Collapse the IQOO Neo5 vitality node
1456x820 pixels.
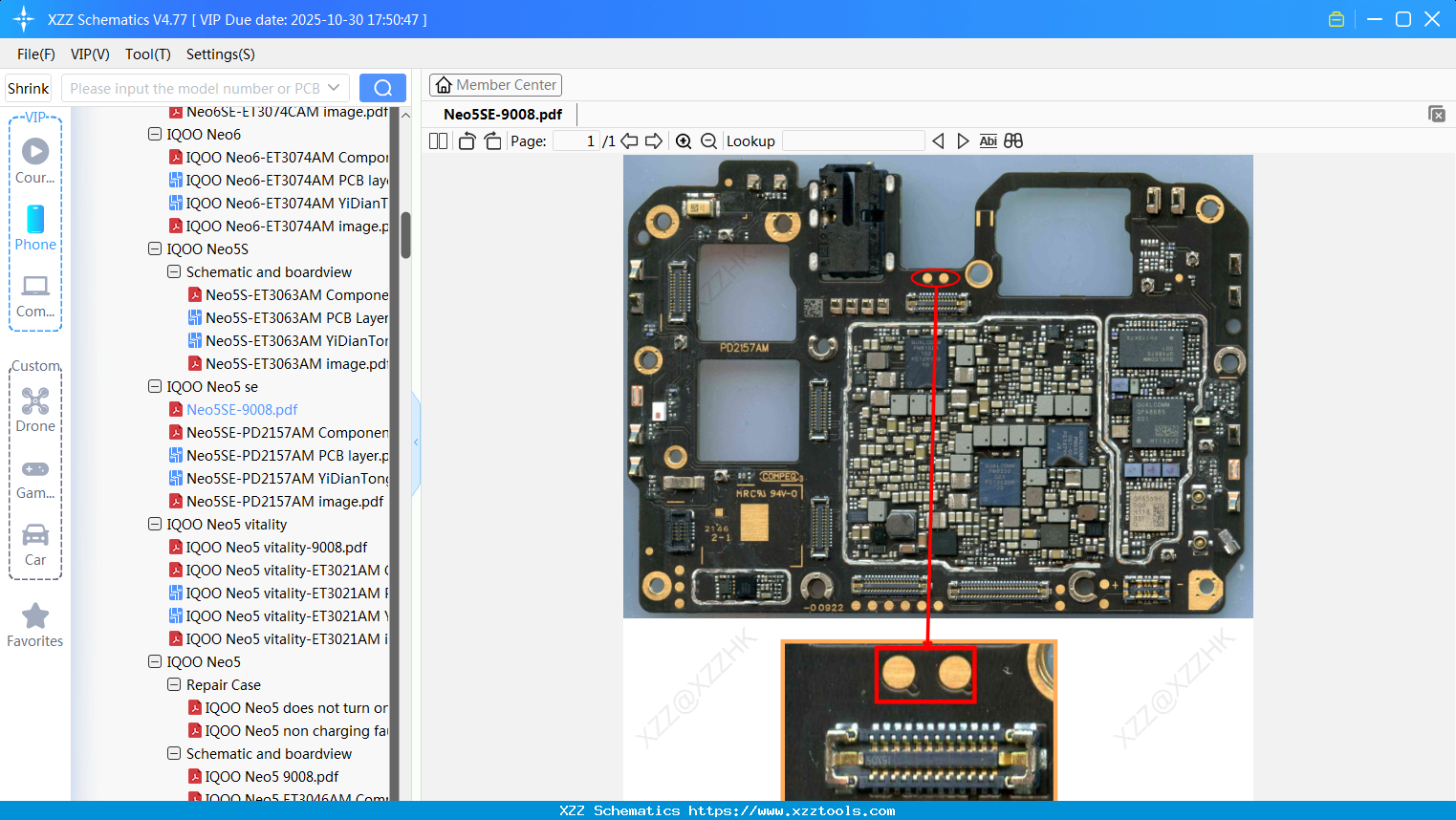point(155,525)
